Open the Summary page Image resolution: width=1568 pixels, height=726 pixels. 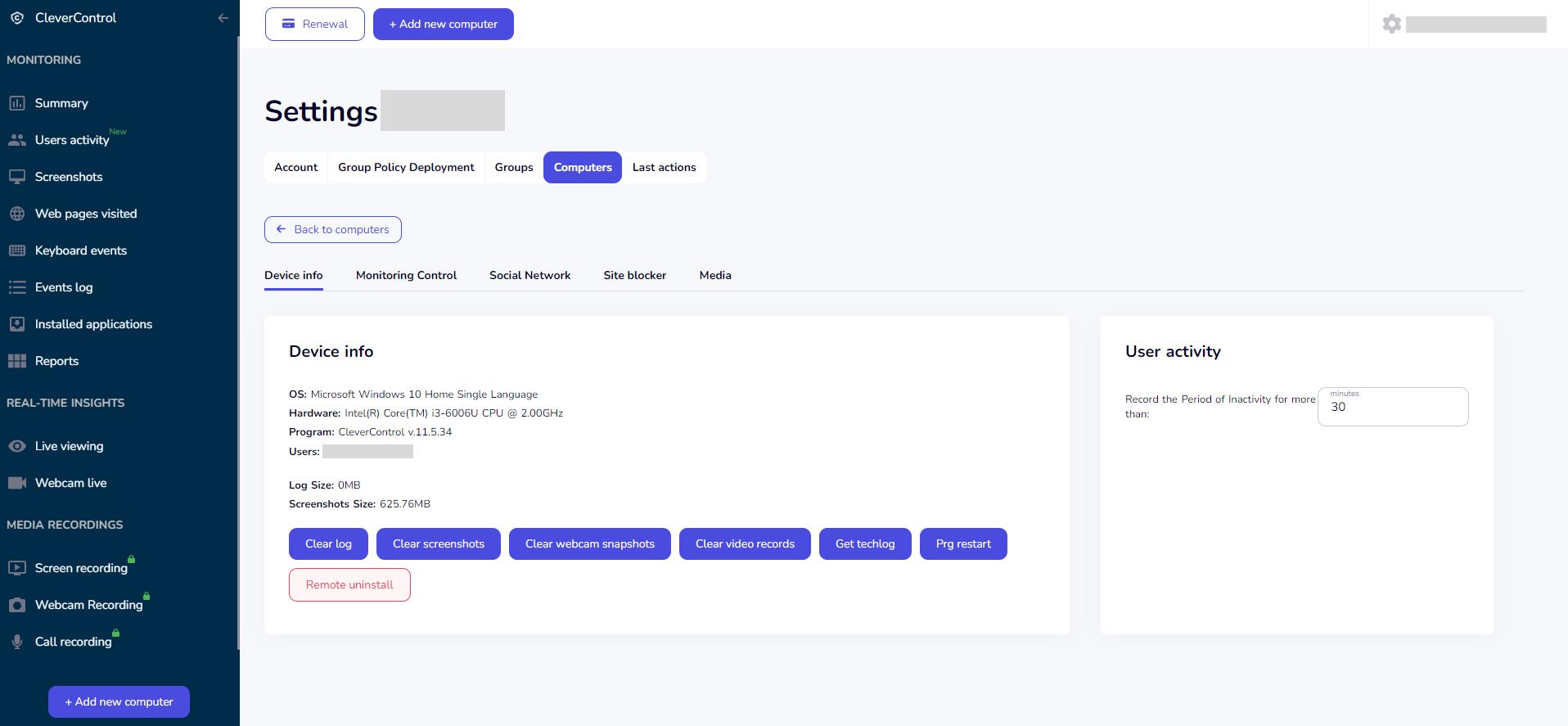(x=61, y=103)
